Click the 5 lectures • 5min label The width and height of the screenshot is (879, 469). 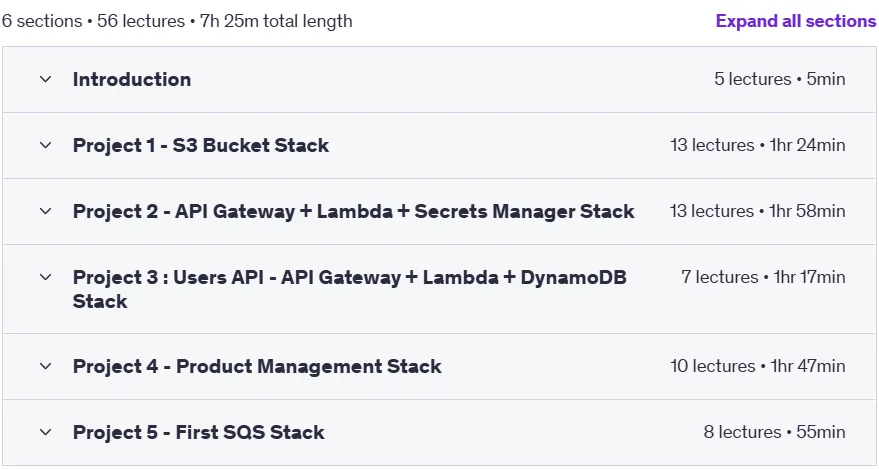point(780,79)
